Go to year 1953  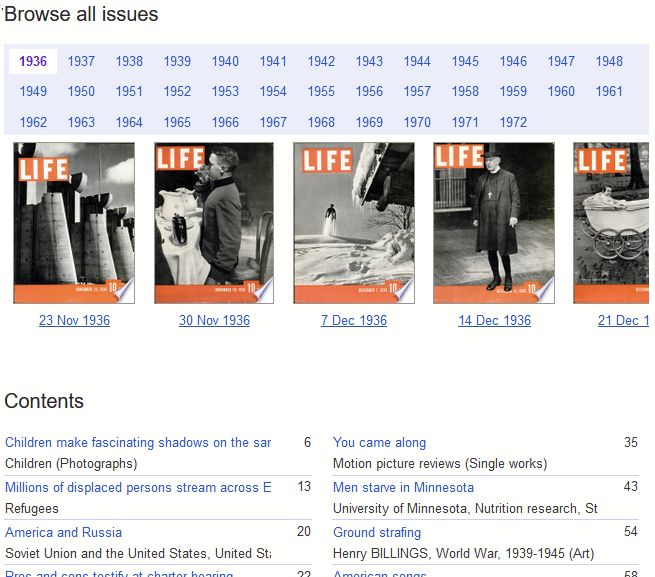point(225,92)
